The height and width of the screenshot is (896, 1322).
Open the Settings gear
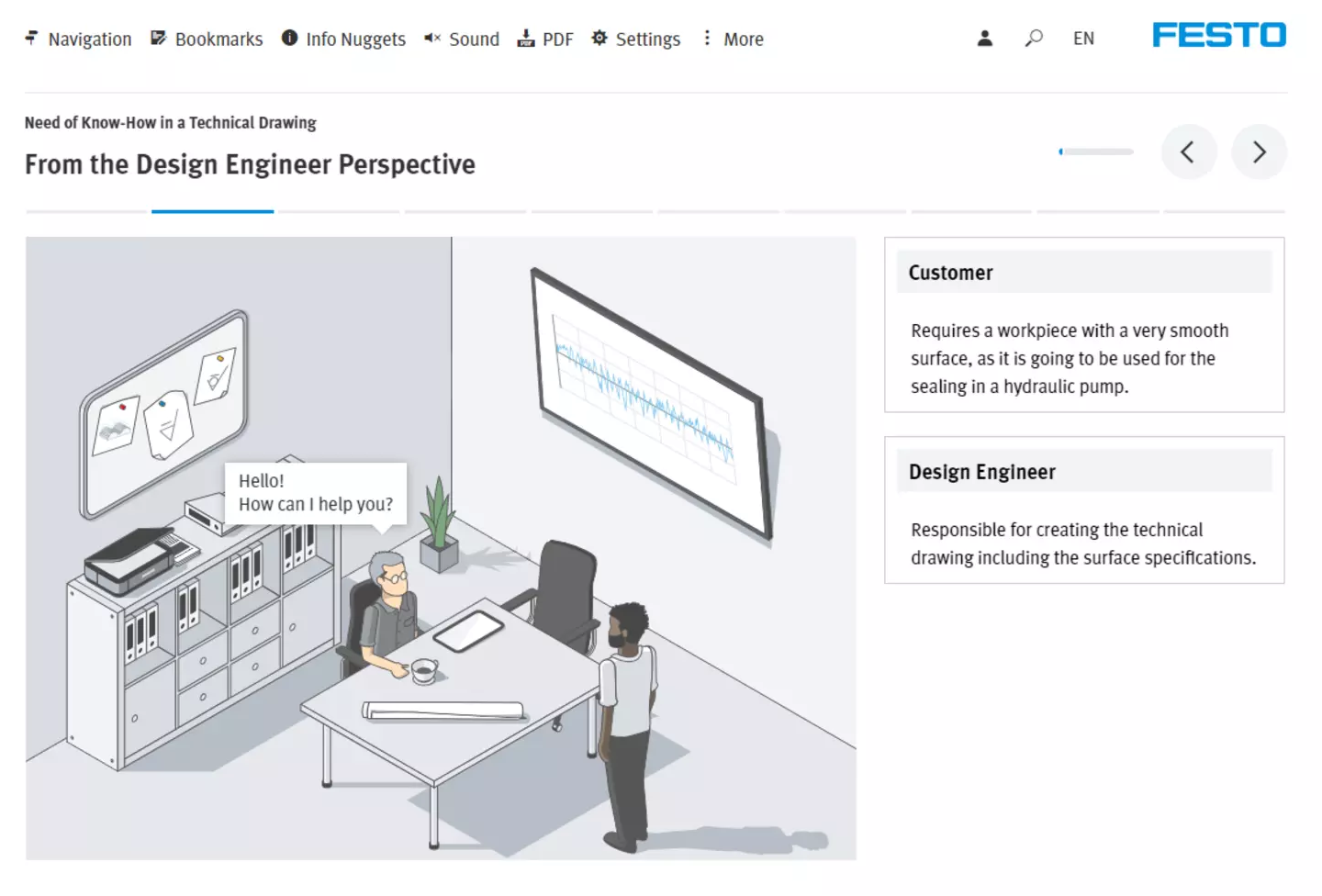[x=599, y=39]
